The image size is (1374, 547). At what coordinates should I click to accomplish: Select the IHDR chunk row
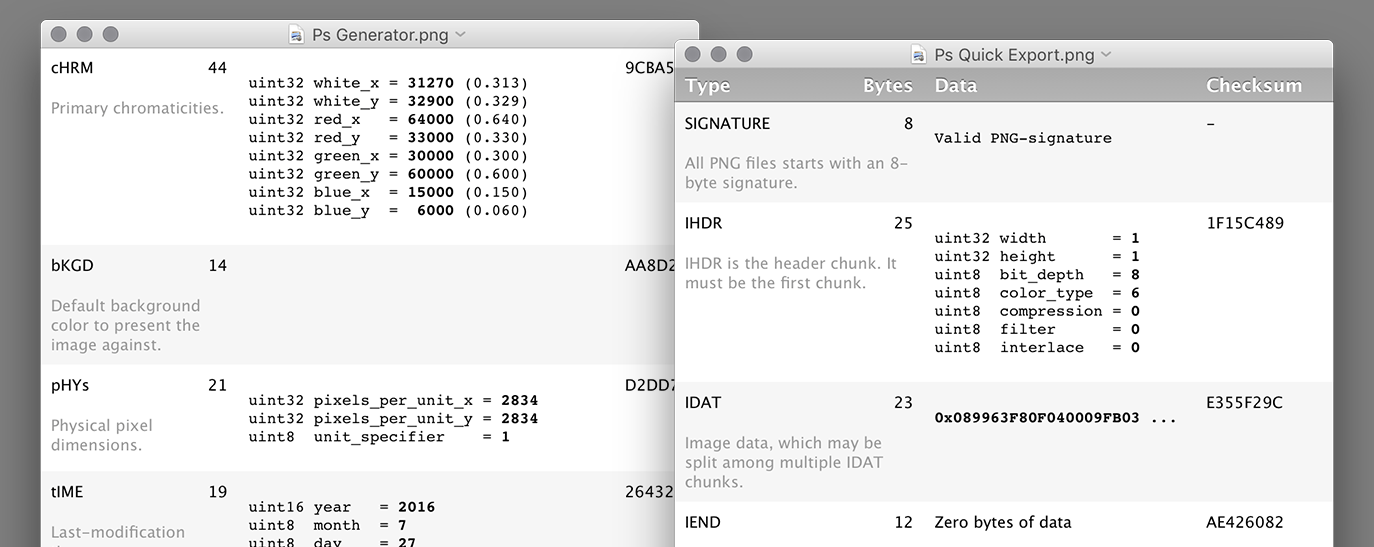tap(1004, 292)
